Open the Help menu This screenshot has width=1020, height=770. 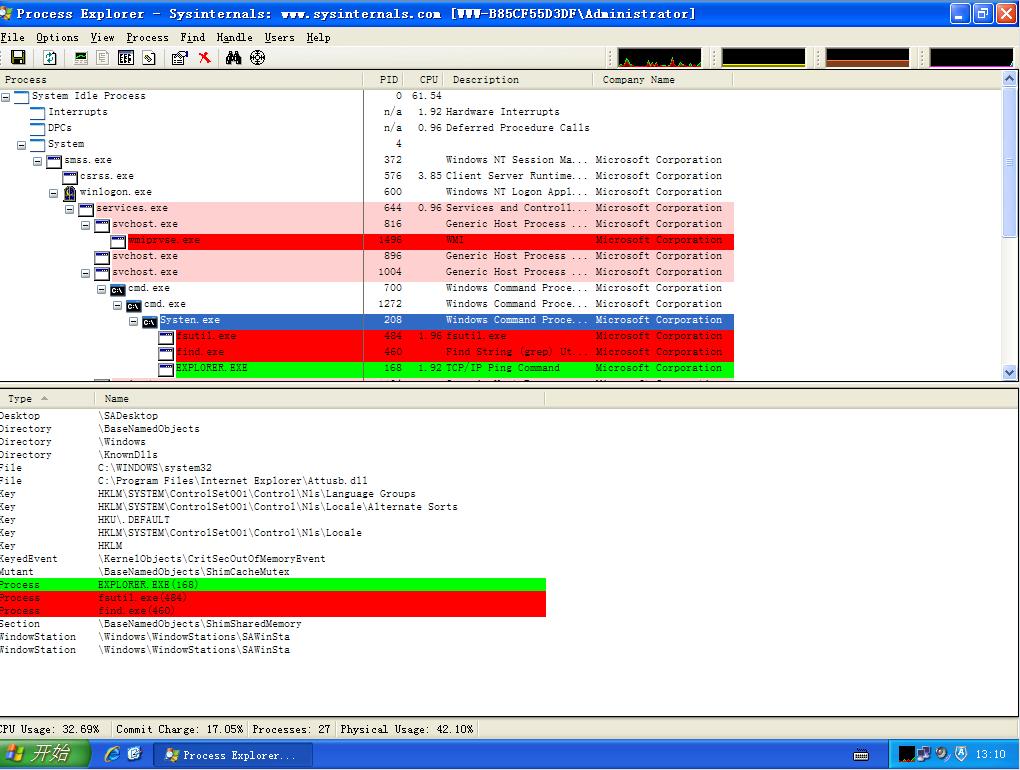pyautogui.click(x=318, y=38)
